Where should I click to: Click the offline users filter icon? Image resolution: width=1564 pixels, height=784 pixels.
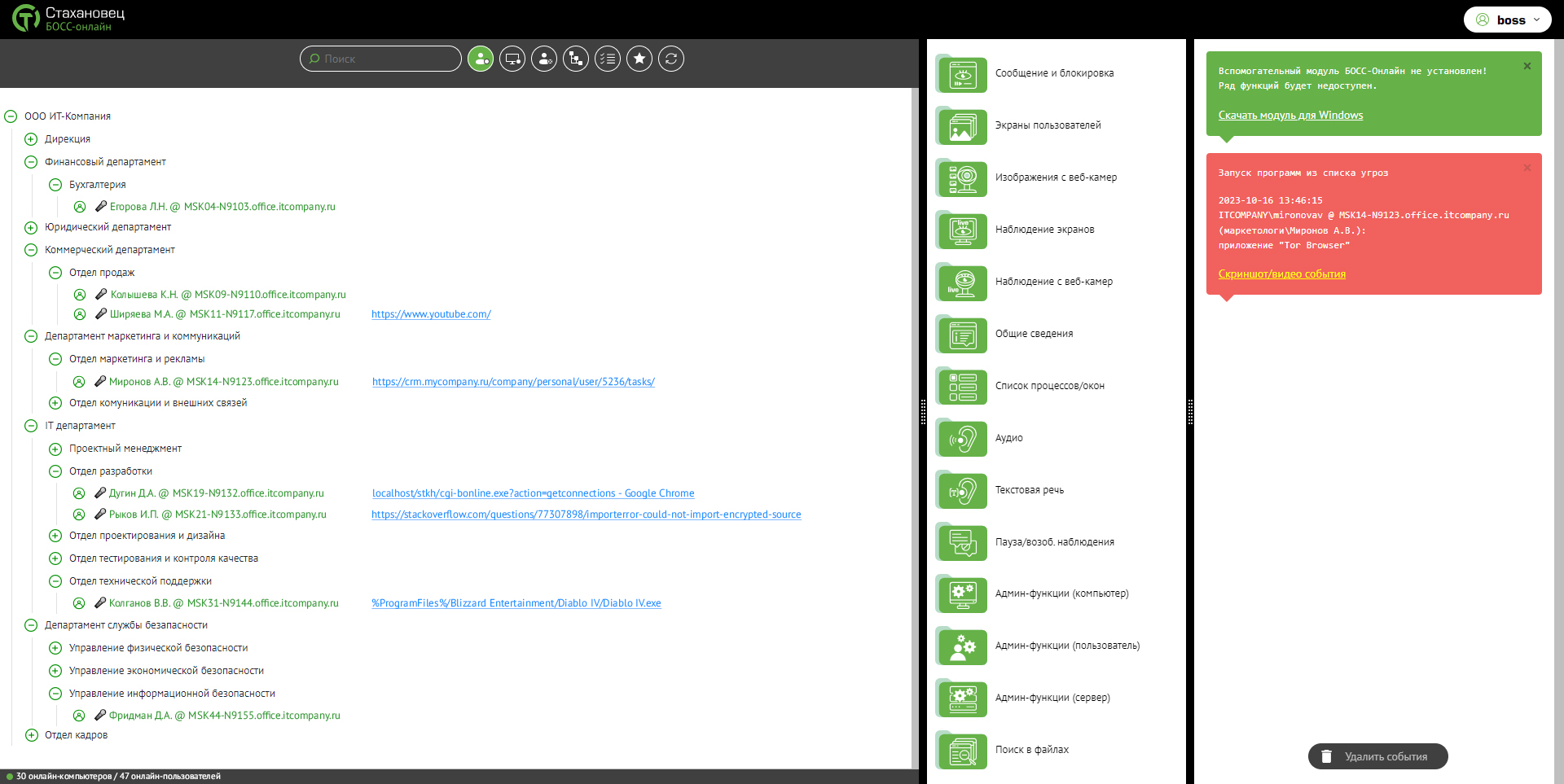(544, 59)
